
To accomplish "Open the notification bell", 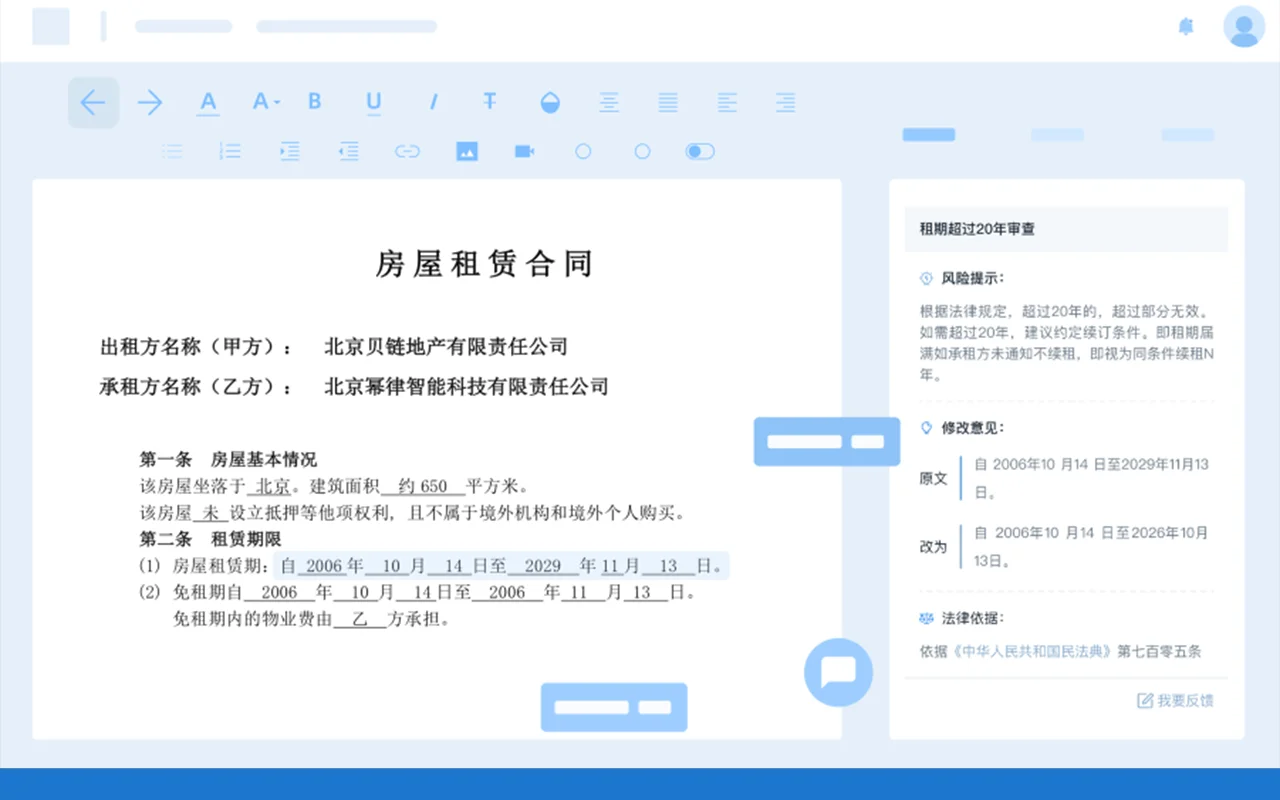I will (1186, 27).
